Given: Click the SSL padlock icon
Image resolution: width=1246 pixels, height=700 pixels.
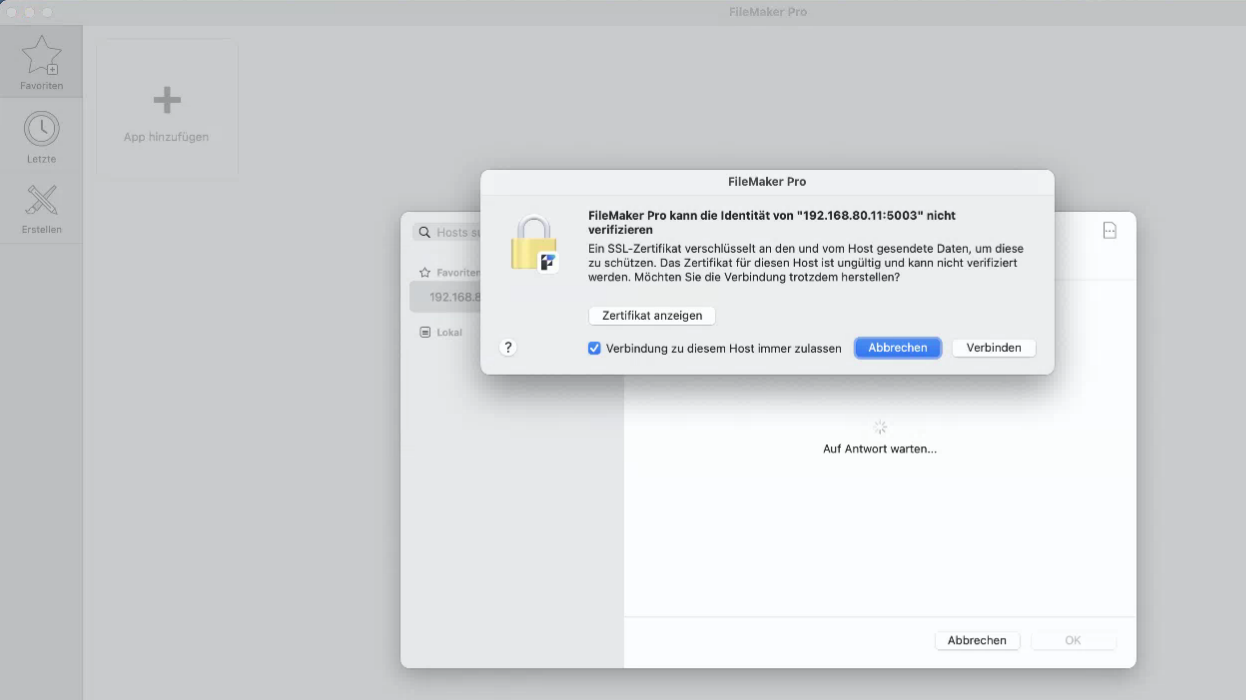Looking at the screenshot, I should point(533,244).
